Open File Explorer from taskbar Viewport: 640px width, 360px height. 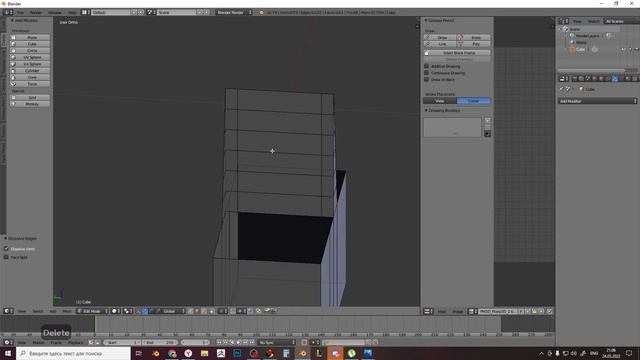[204, 353]
